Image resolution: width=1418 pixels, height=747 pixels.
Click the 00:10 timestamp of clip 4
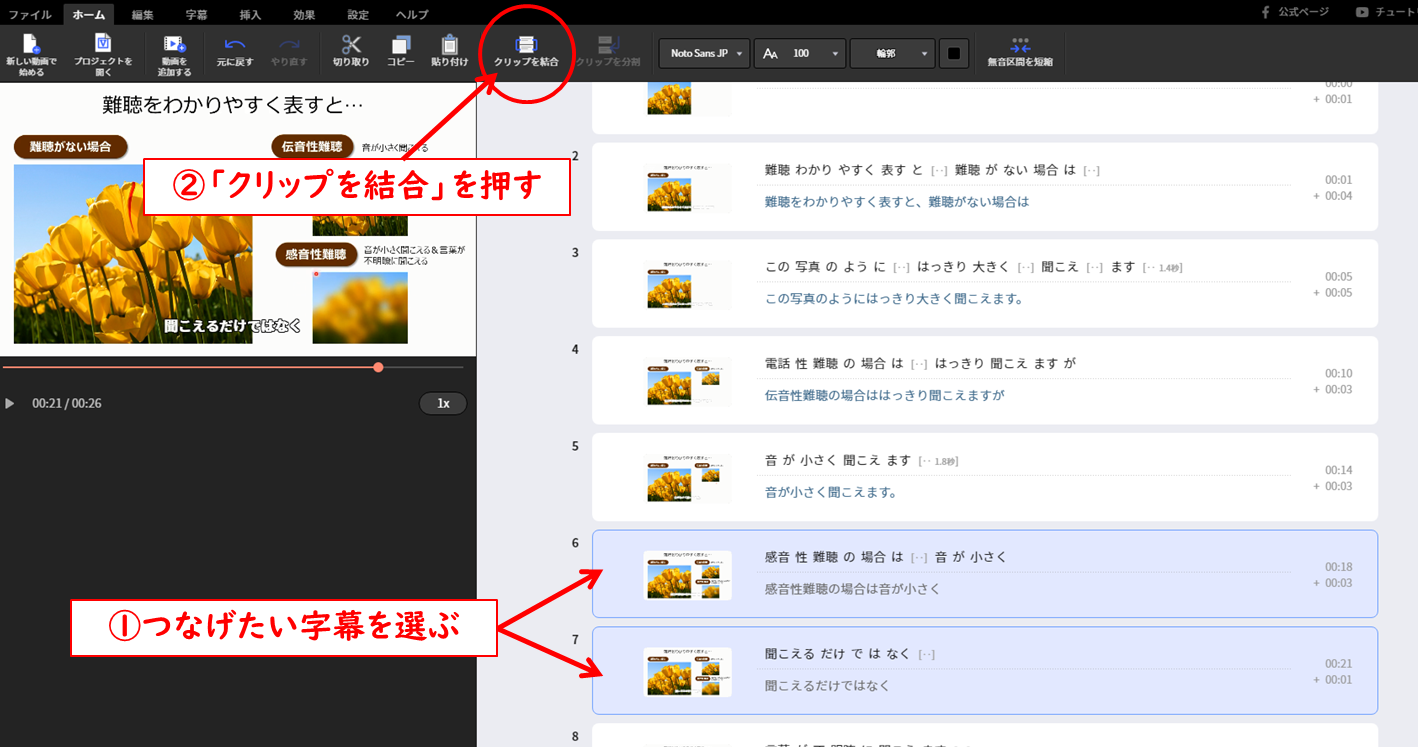pyautogui.click(x=1338, y=374)
